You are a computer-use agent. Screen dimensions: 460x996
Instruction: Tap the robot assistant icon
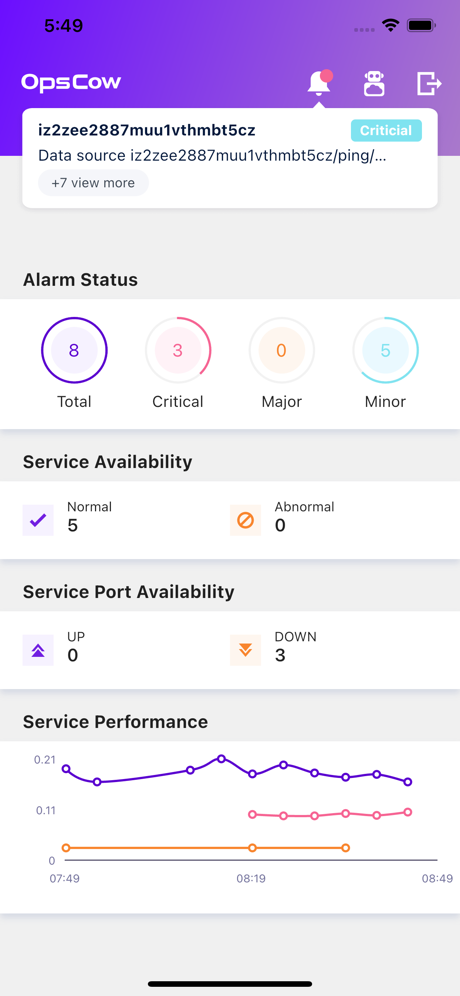[x=374, y=83]
